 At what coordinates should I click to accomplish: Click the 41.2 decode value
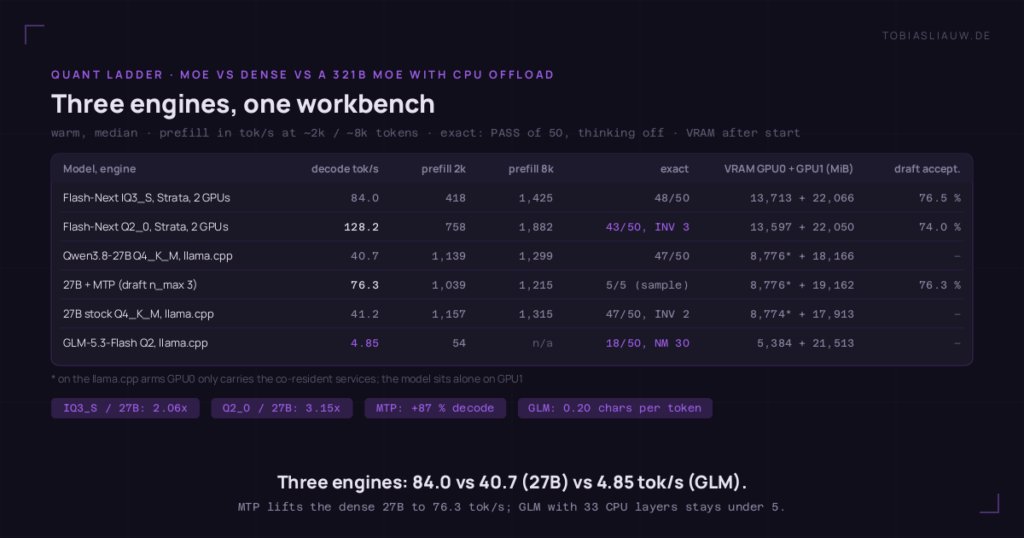364,314
